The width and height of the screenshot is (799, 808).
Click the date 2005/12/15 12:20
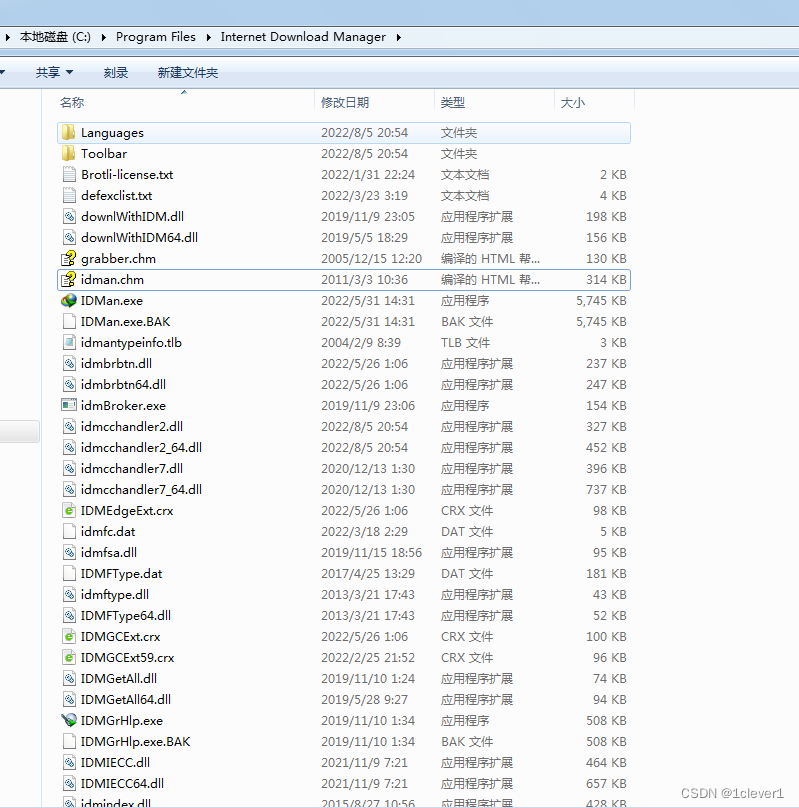tap(371, 259)
